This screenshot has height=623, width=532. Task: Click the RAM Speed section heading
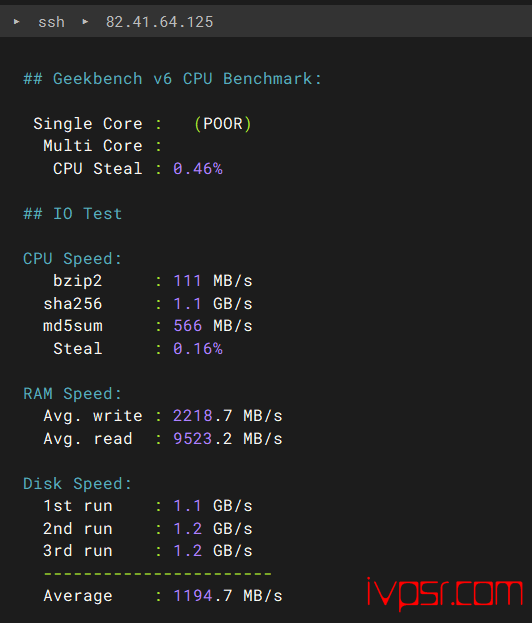click(72, 394)
